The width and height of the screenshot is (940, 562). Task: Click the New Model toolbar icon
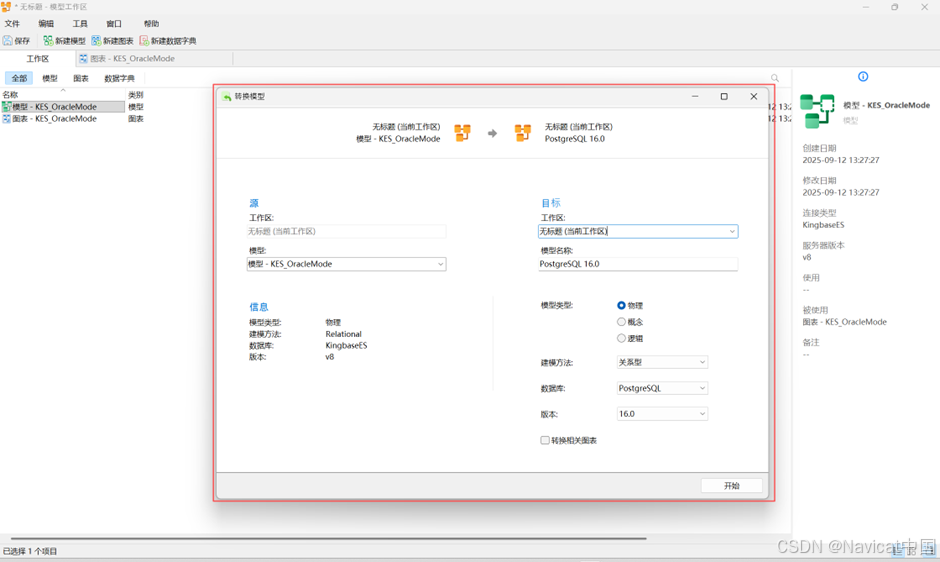pos(48,41)
